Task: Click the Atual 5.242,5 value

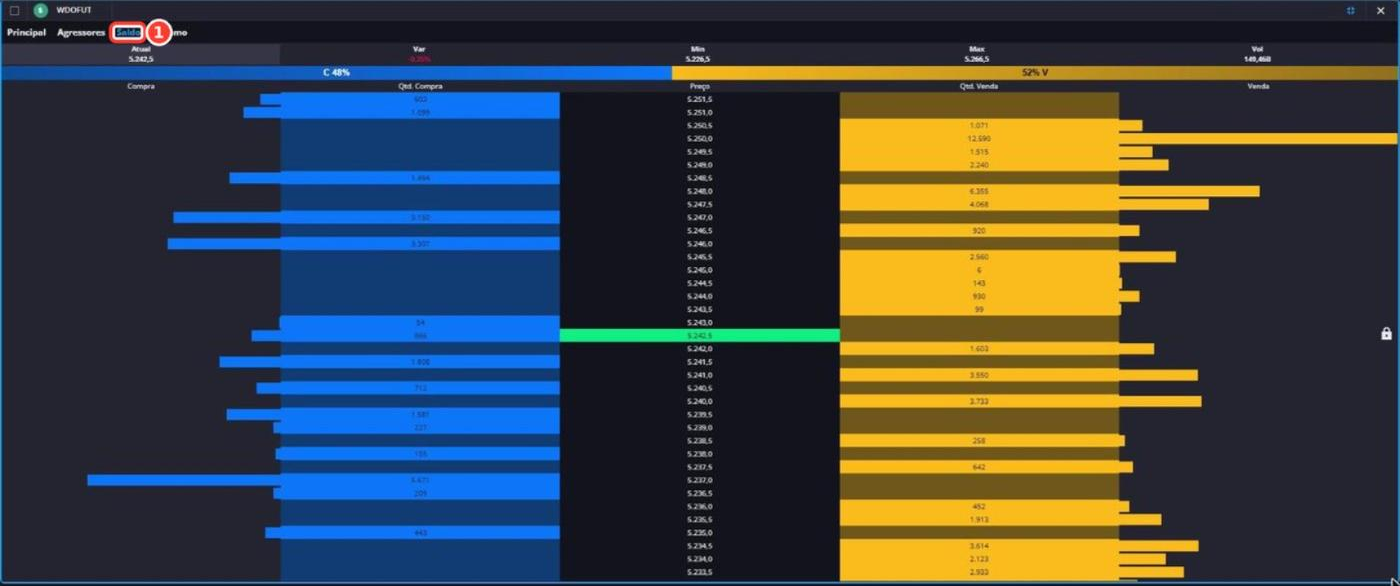Action: [140, 59]
